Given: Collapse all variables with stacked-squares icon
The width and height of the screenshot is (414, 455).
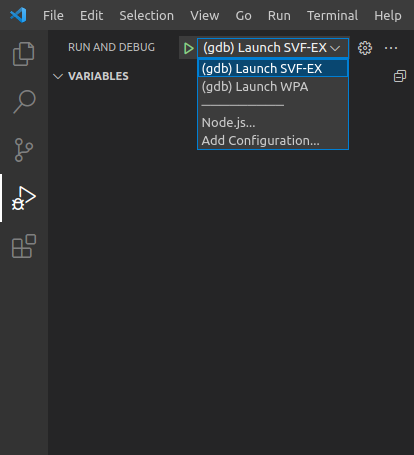Looking at the screenshot, I should pos(400,76).
